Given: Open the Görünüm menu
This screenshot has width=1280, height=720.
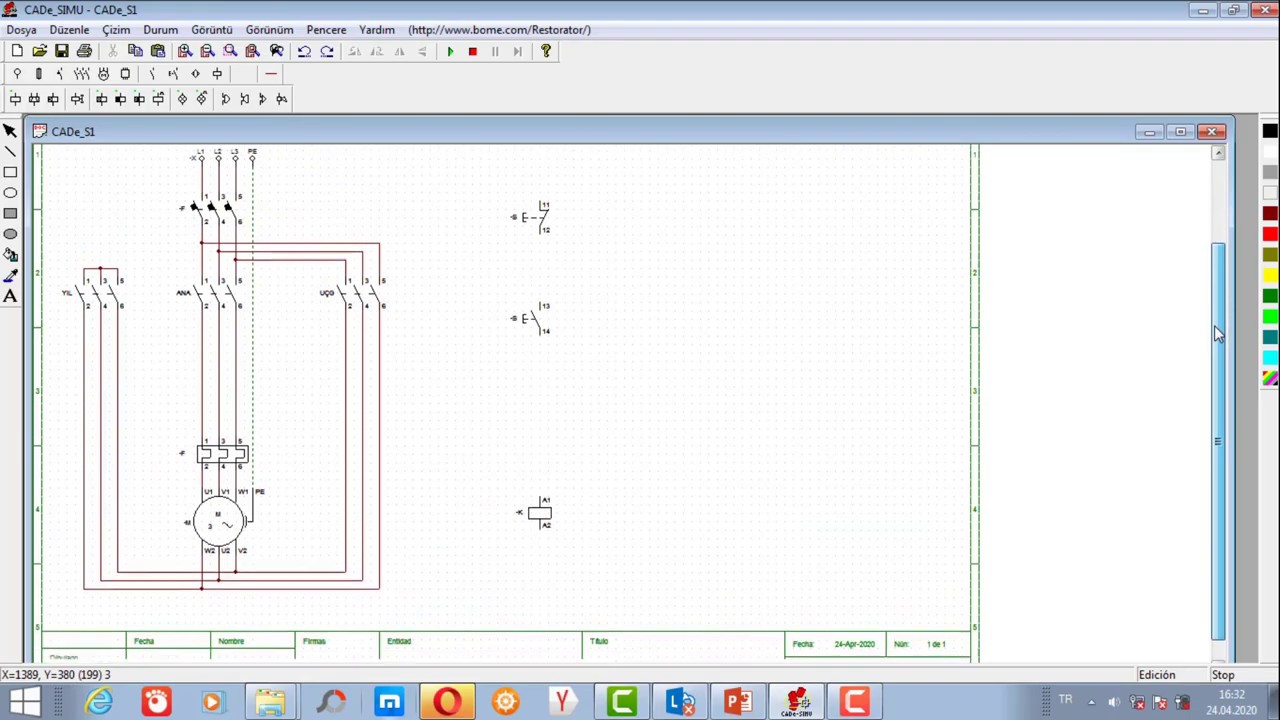Looking at the screenshot, I should [x=269, y=30].
